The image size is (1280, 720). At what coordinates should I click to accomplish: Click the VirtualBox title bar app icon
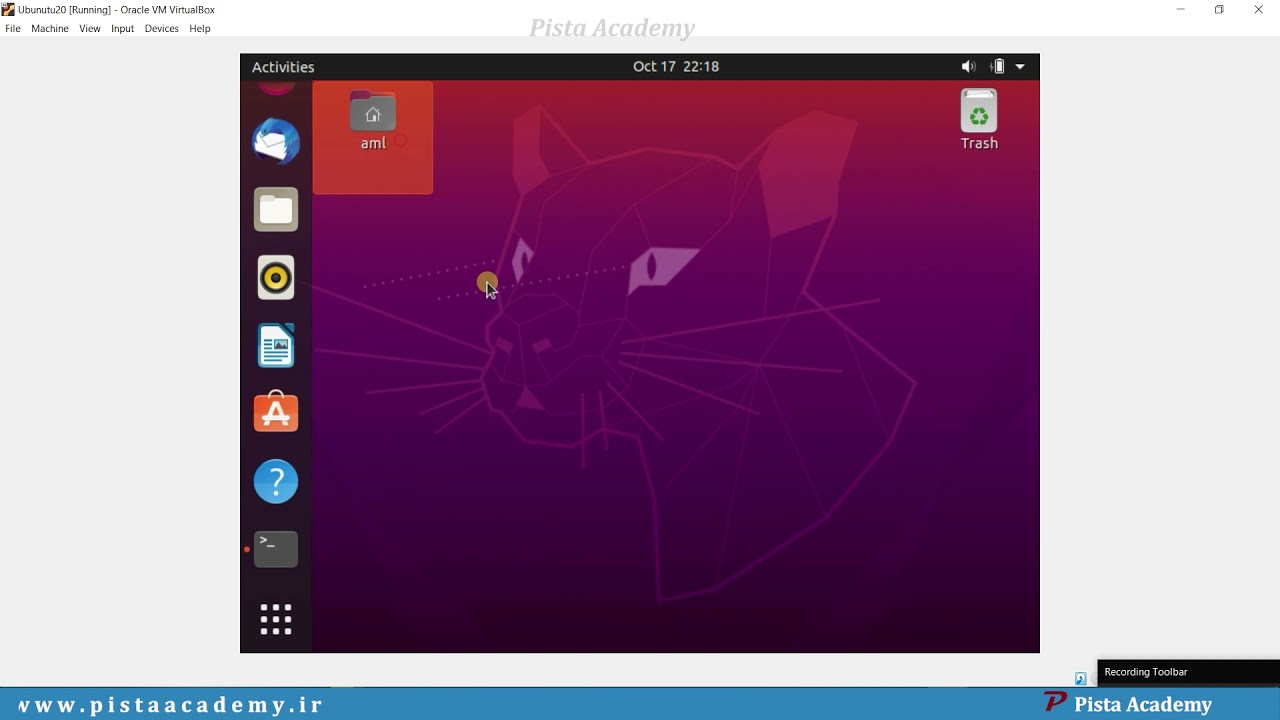tap(8, 10)
